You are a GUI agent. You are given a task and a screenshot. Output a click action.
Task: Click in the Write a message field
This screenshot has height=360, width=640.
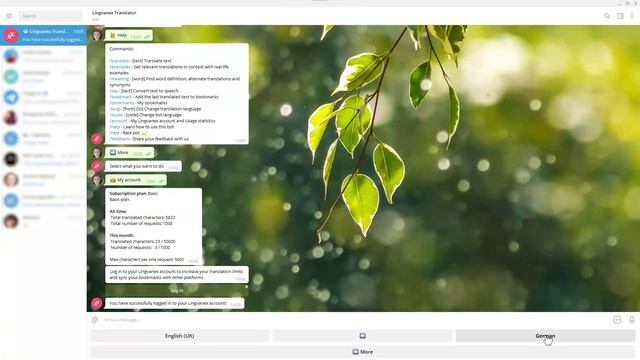click(355, 320)
